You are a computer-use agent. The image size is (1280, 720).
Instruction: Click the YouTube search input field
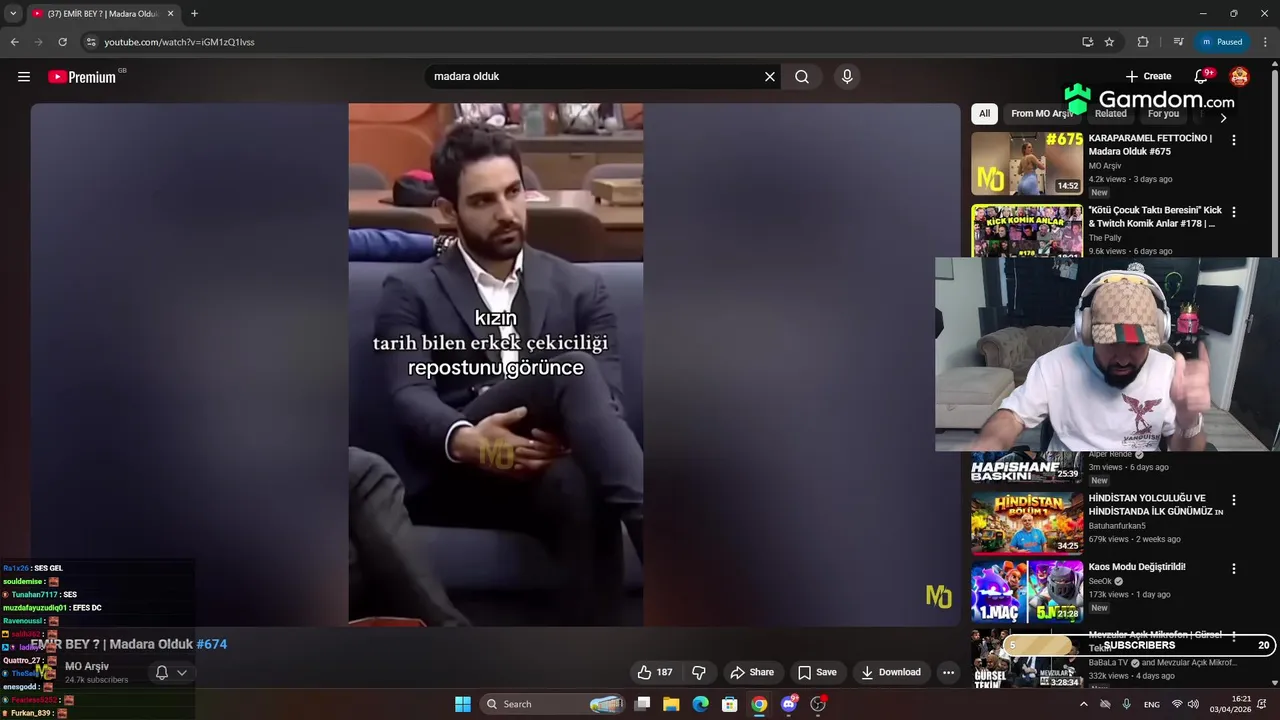595,77
